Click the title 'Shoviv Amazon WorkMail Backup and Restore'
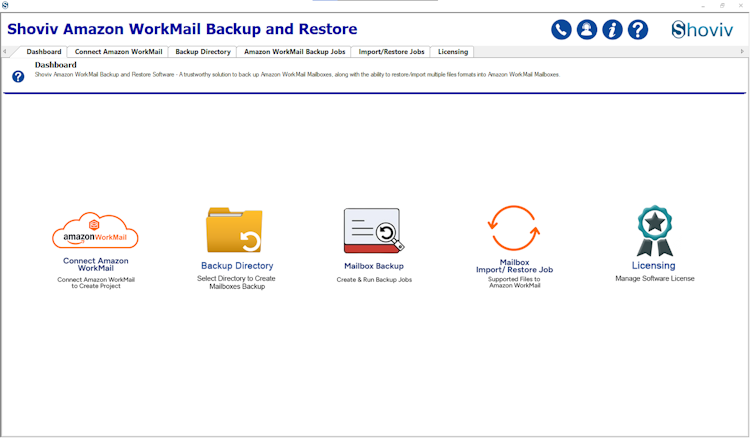 click(182, 29)
